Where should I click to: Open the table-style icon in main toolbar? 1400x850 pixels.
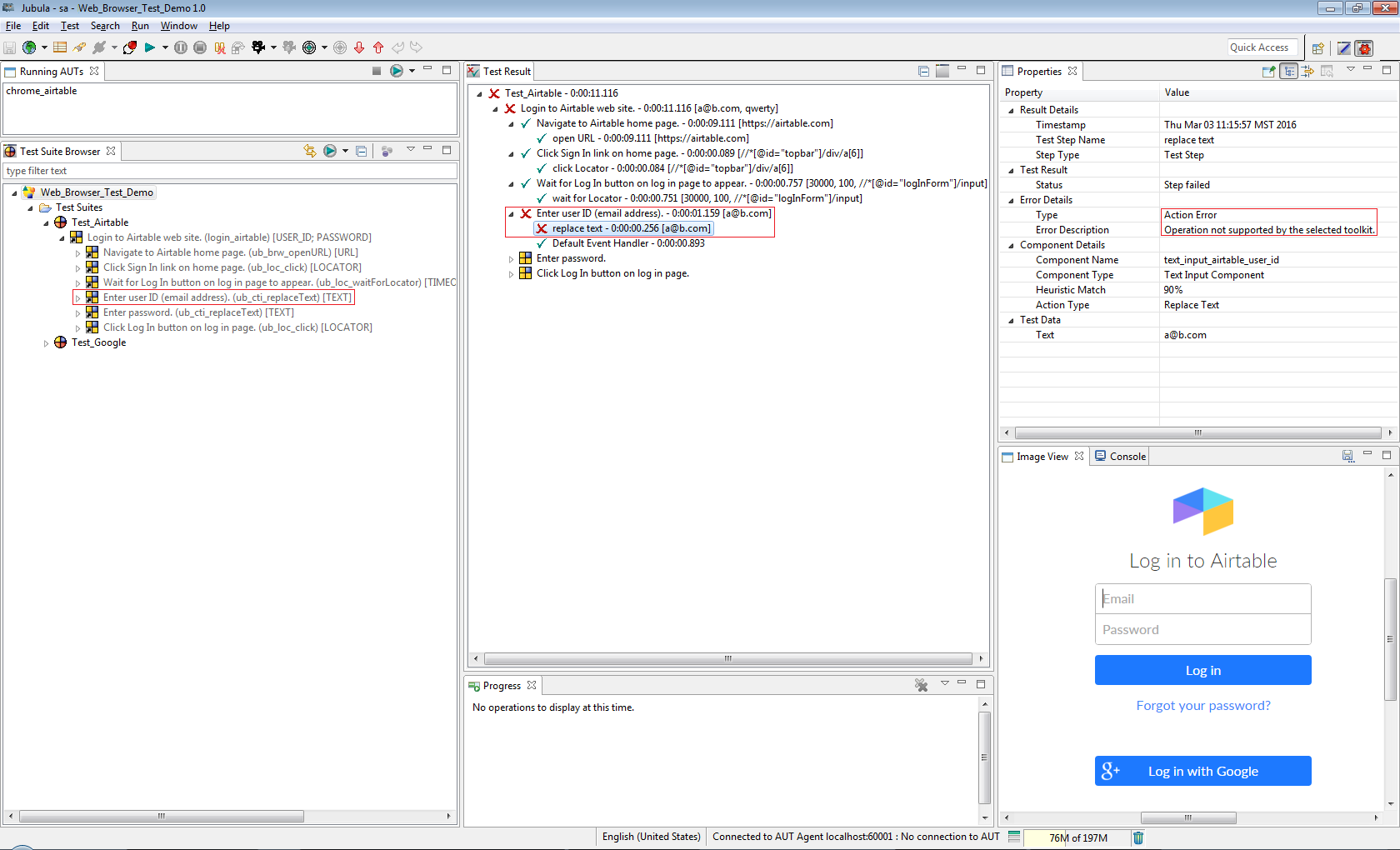[60, 47]
